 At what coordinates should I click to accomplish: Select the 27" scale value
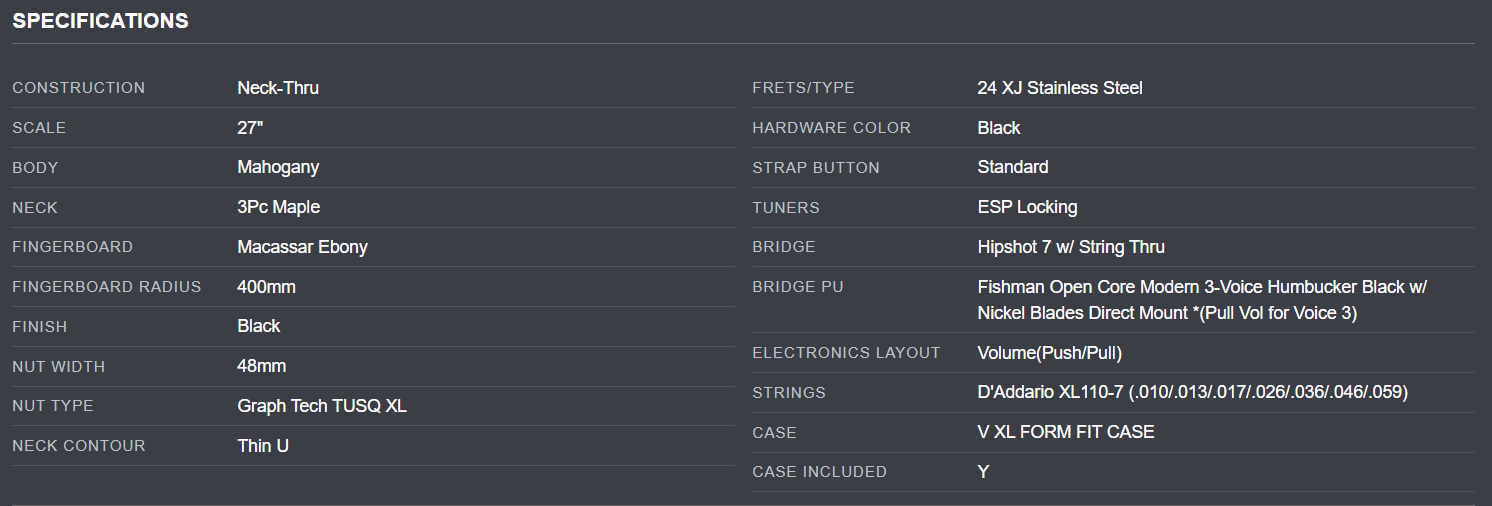250,128
